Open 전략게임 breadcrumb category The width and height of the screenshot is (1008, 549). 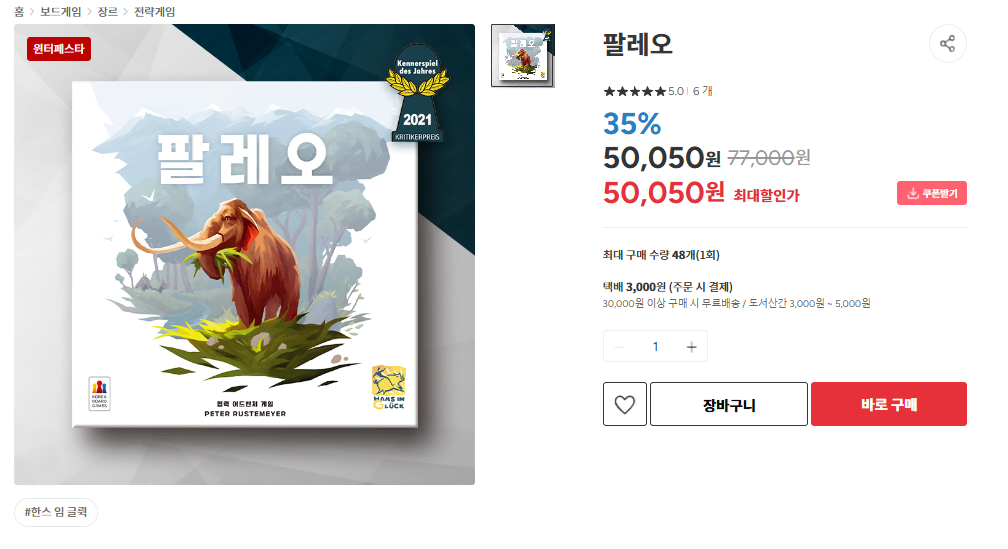[x=154, y=12]
